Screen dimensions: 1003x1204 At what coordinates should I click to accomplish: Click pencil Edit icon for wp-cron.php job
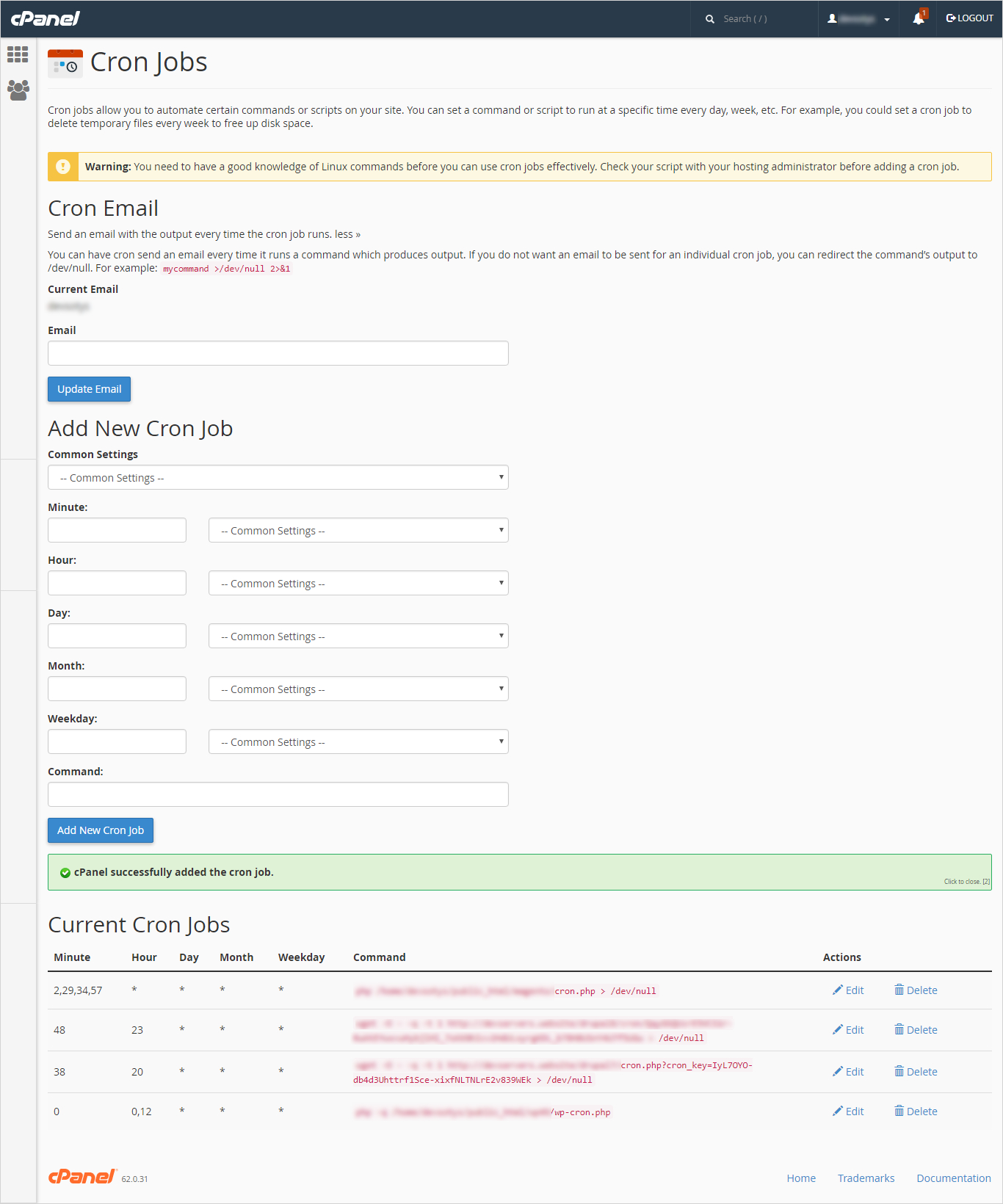click(x=838, y=1111)
